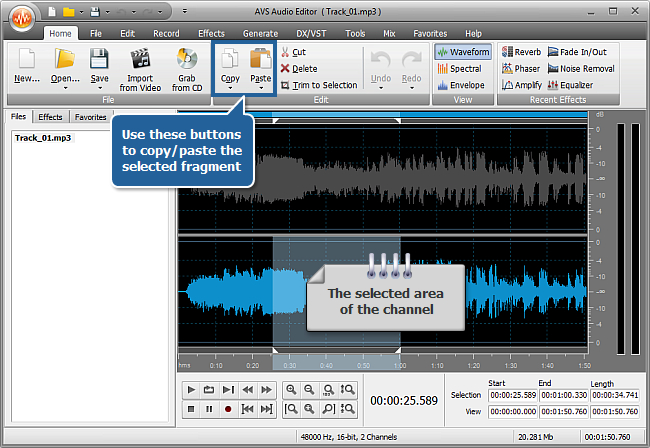Open the Equalizer effect

570,85
